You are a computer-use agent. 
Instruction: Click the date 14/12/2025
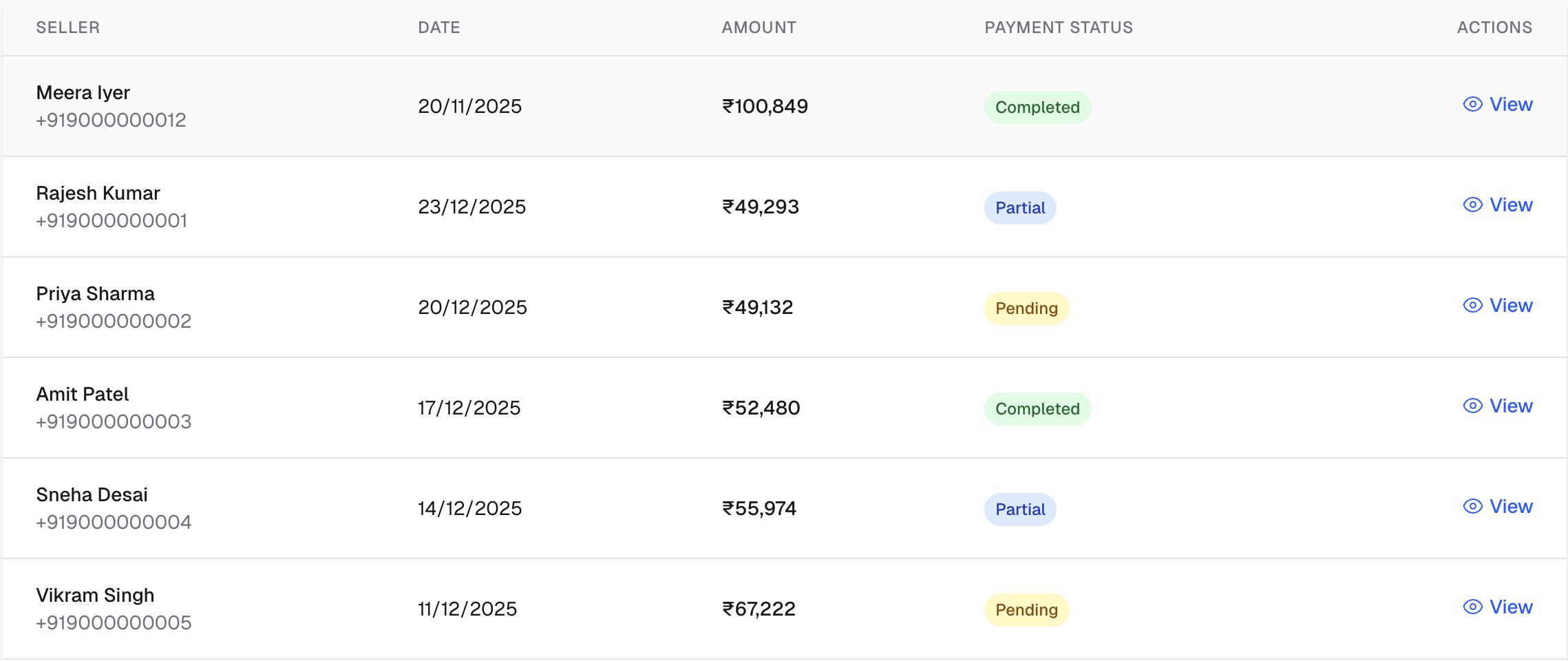470,508
